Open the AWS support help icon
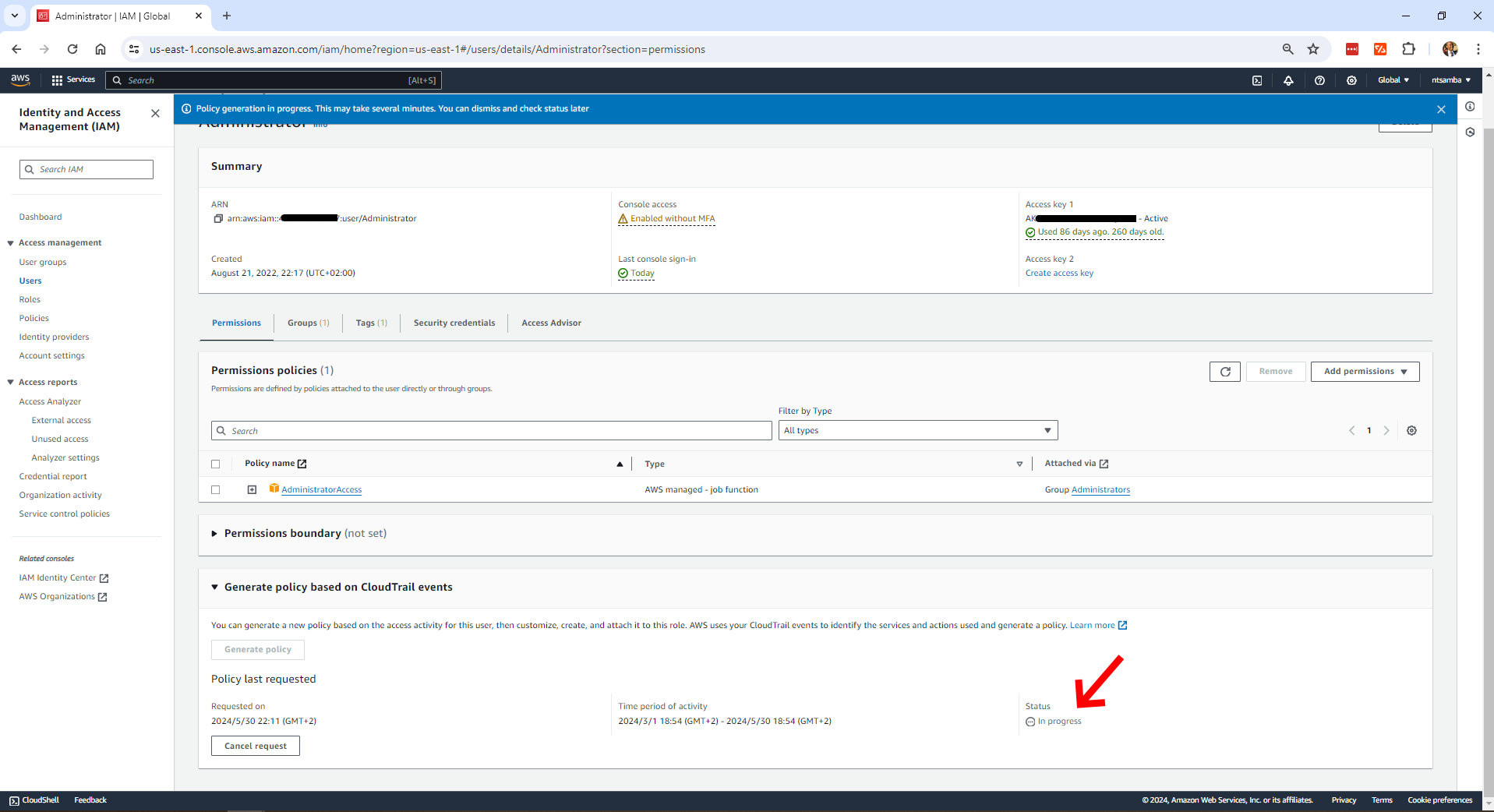Viewport: 1494px width, 812px height. click(1319, 80)
